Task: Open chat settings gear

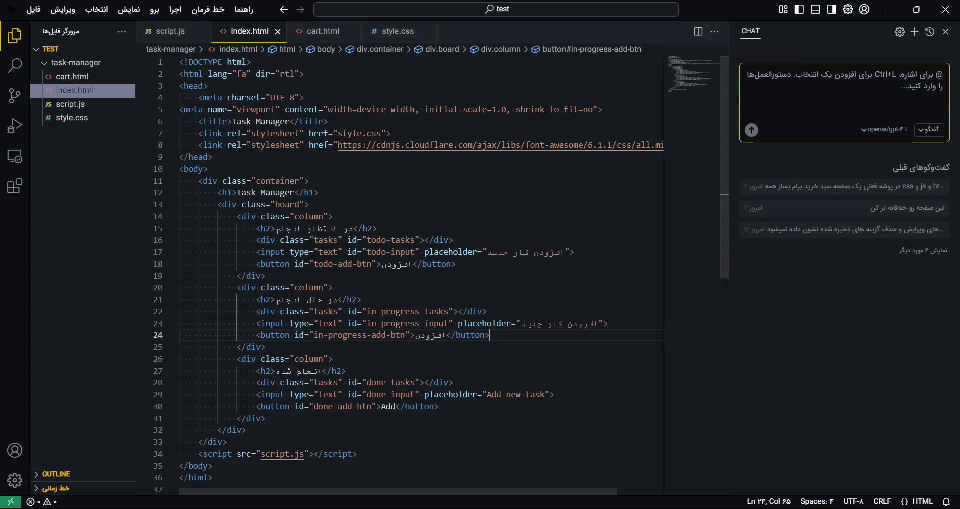Action: (899, 32)
